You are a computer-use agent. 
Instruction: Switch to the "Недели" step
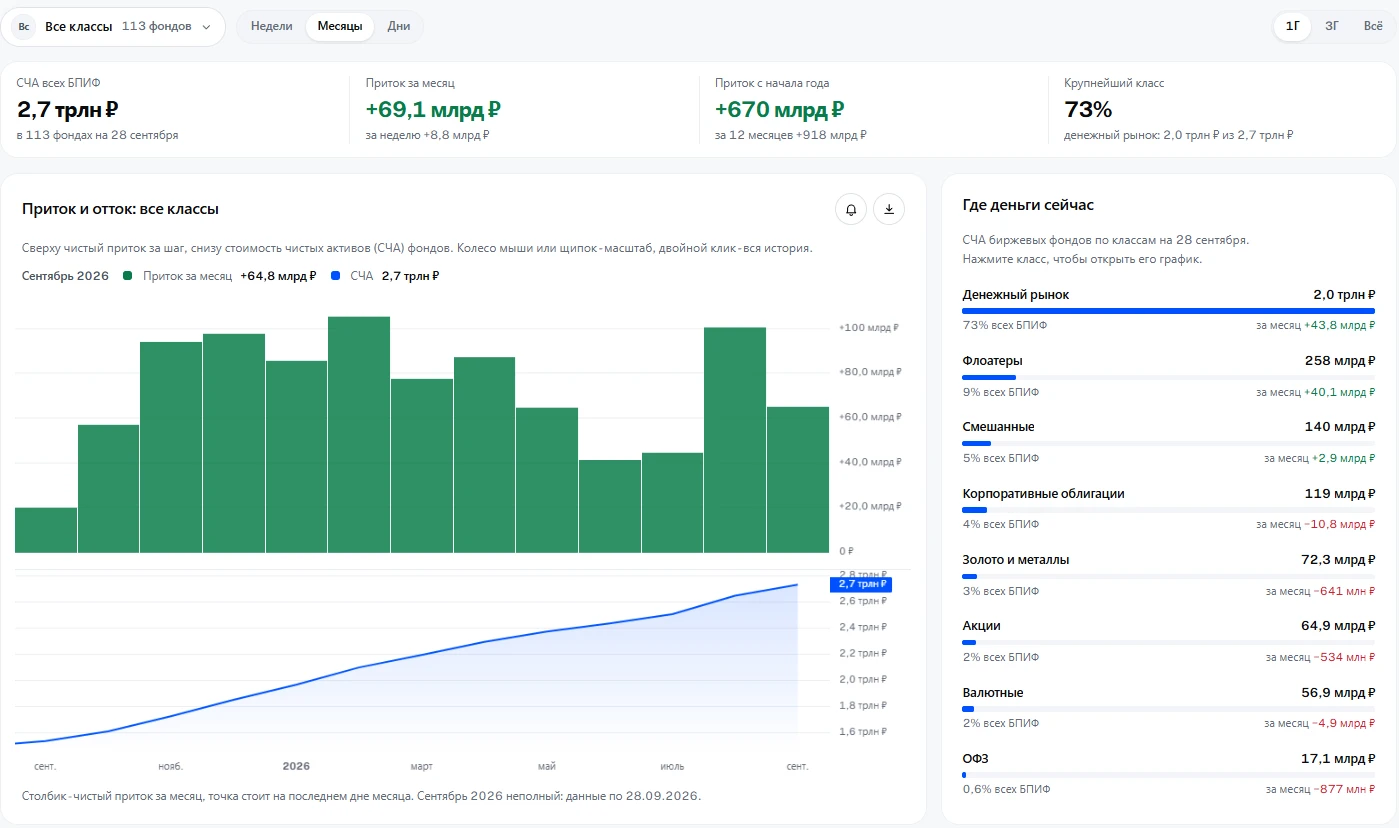pos(272,27)
